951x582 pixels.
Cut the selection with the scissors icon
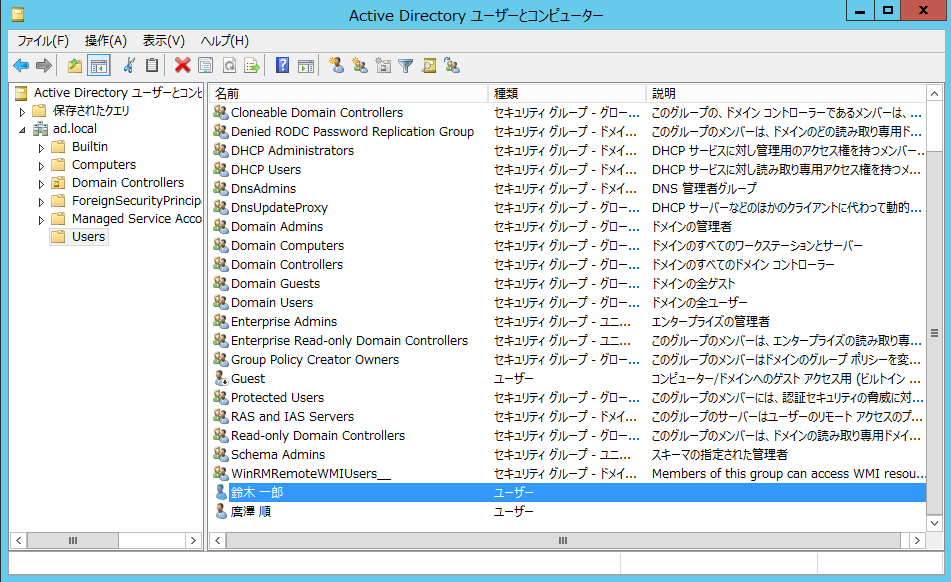[x=129, y=65]
